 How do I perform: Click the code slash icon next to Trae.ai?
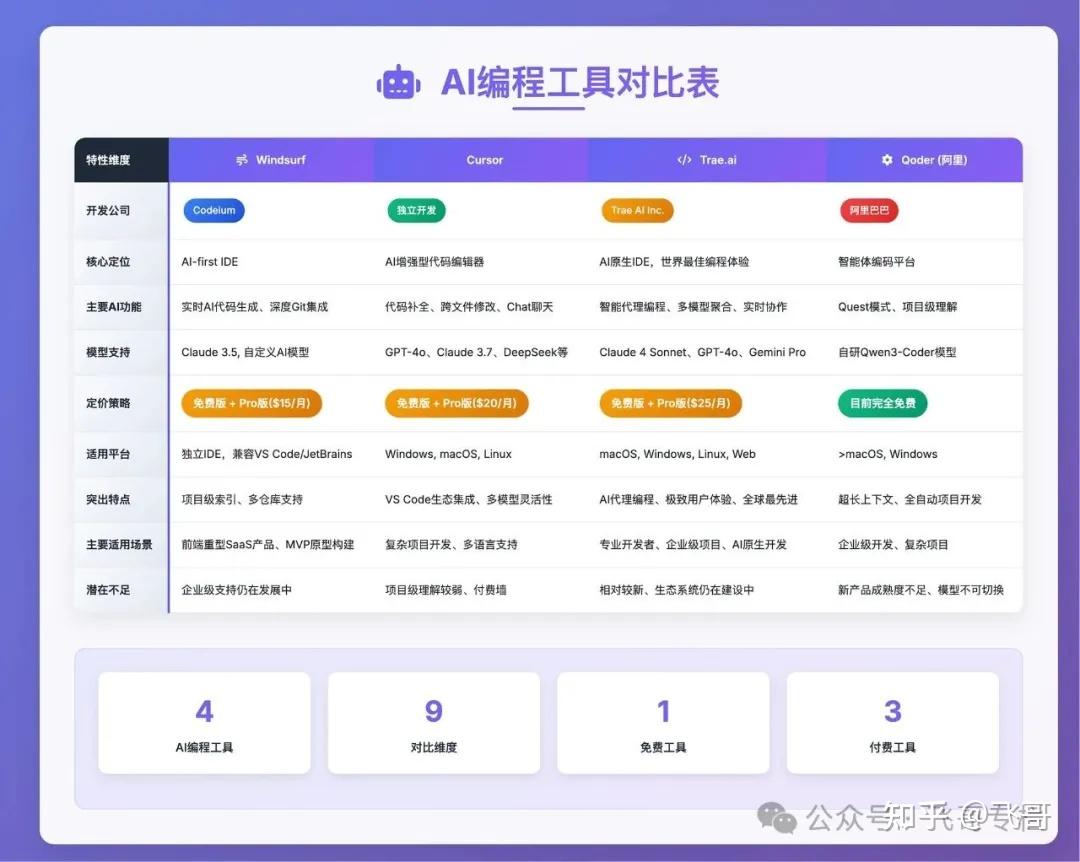pos(684,159)
